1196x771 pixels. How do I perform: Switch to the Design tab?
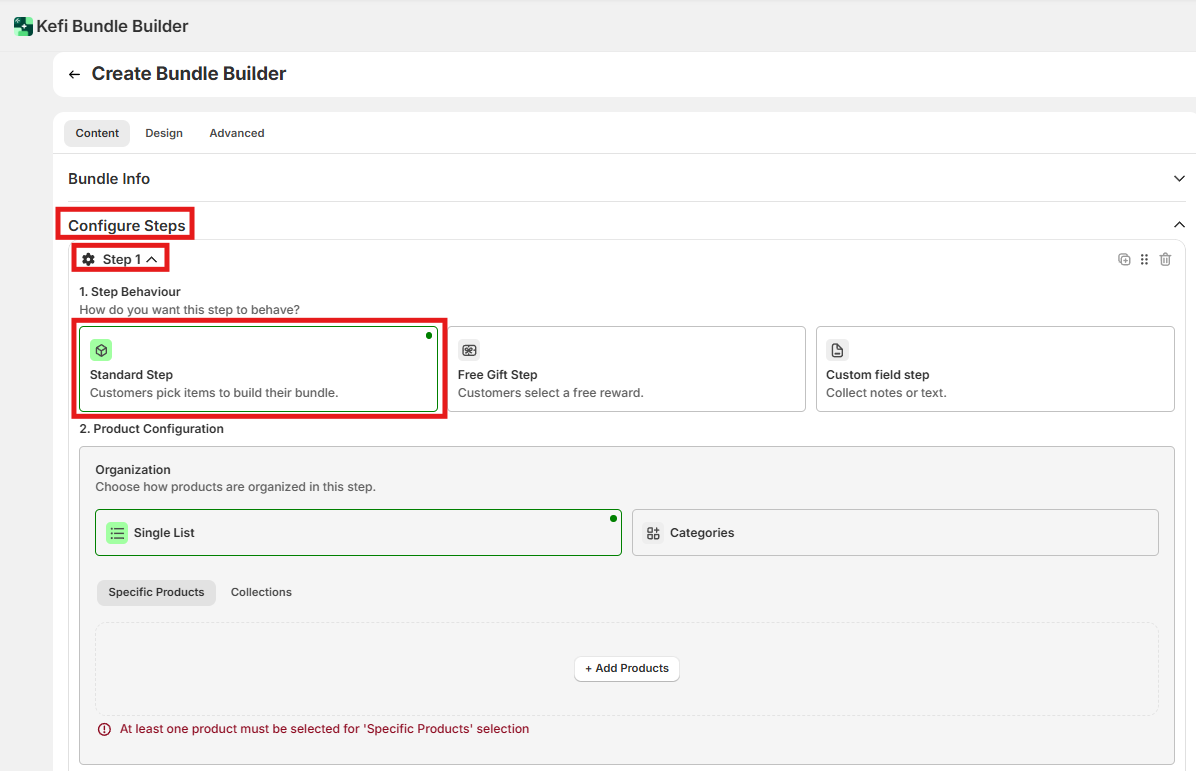click(x=164, y=133)
